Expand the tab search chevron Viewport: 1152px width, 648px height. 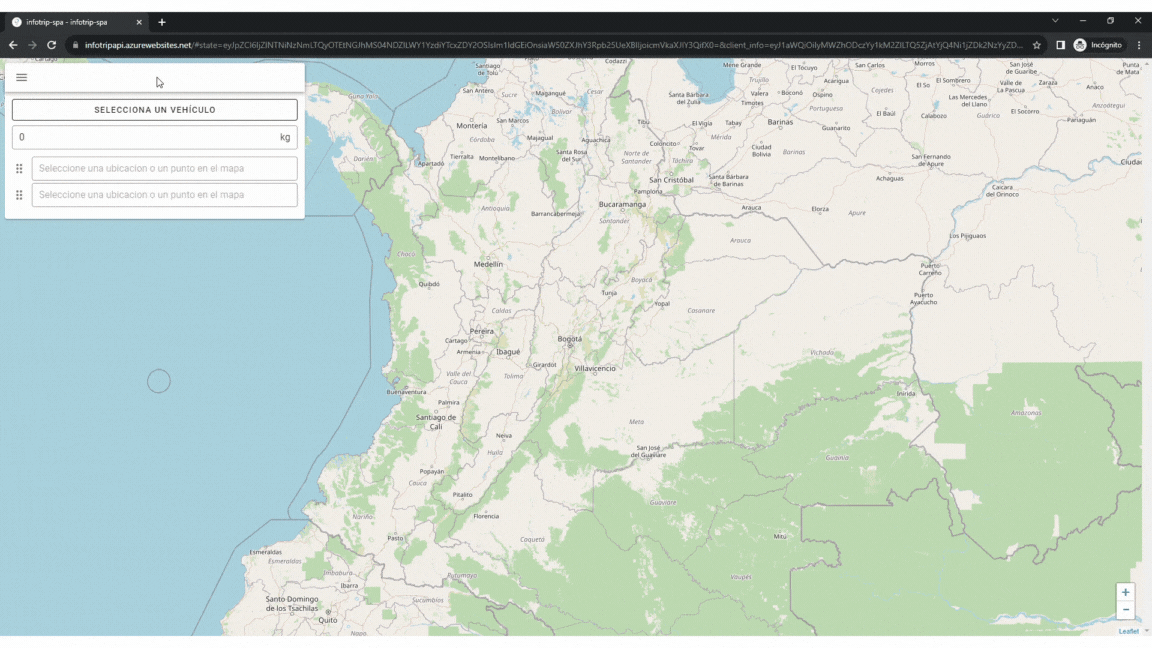tap(1055, 21)
